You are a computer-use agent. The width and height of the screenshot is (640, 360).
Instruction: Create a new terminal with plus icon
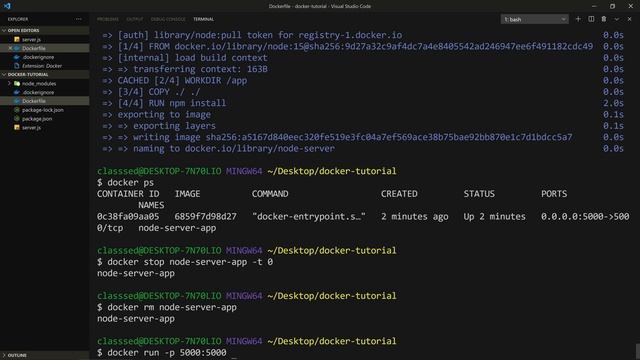[x=578, y=19]
